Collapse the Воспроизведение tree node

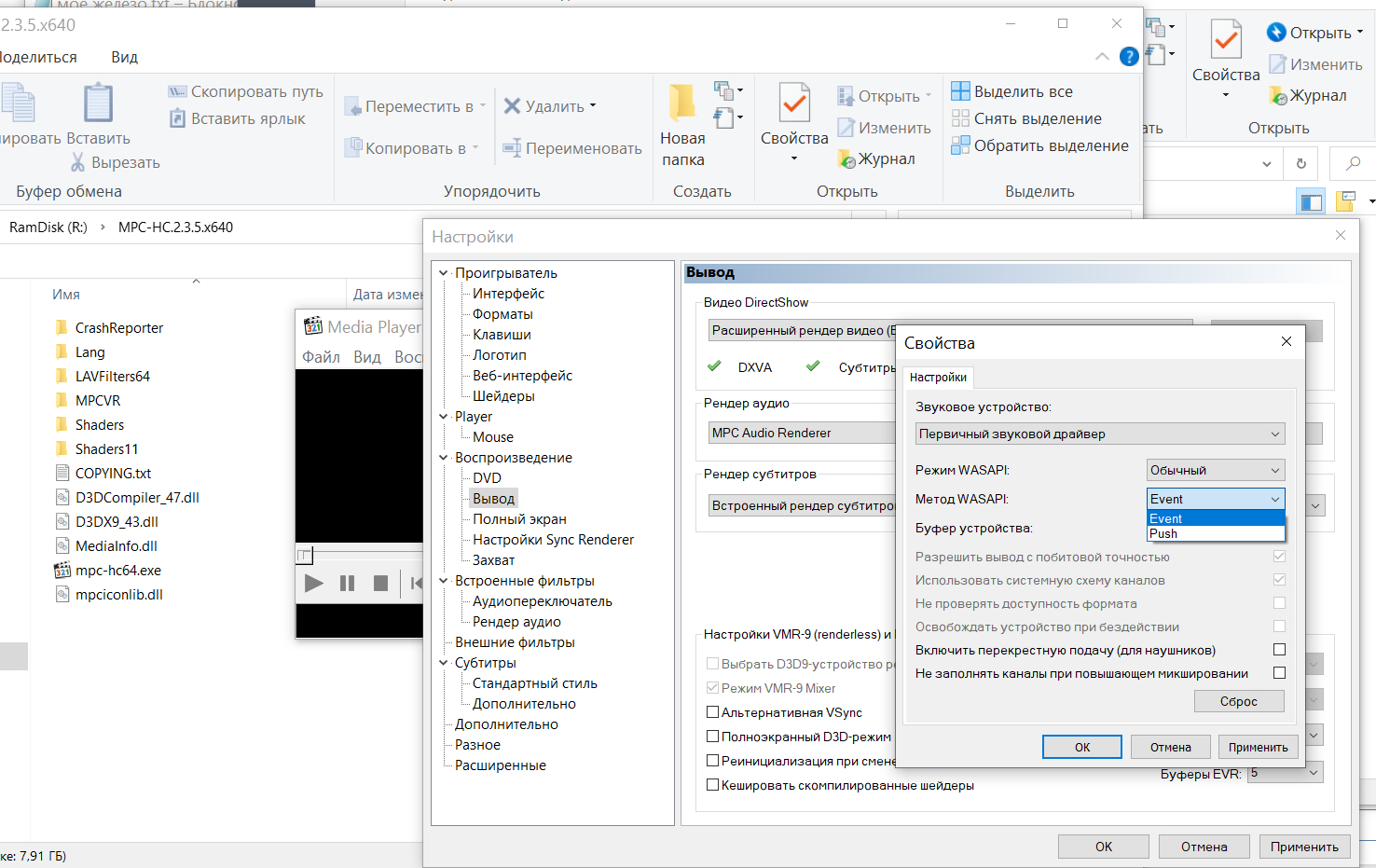444,458
